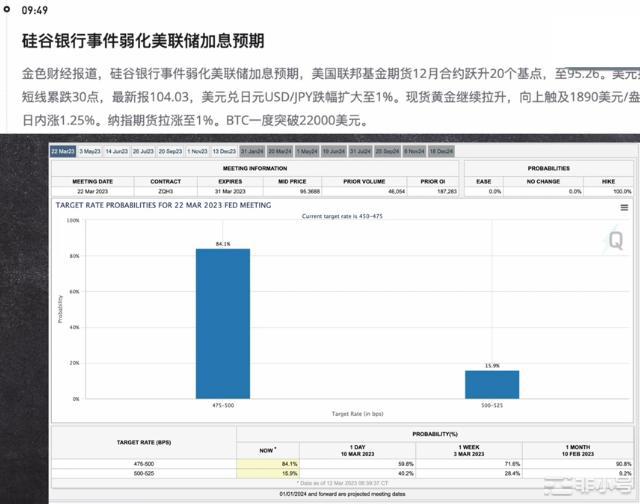Image resolution: width=640 pixels, height=504 pixels.
Task: Select the 26 Jul23 tab
Action: pyautogui.click(x=143, y=151)
